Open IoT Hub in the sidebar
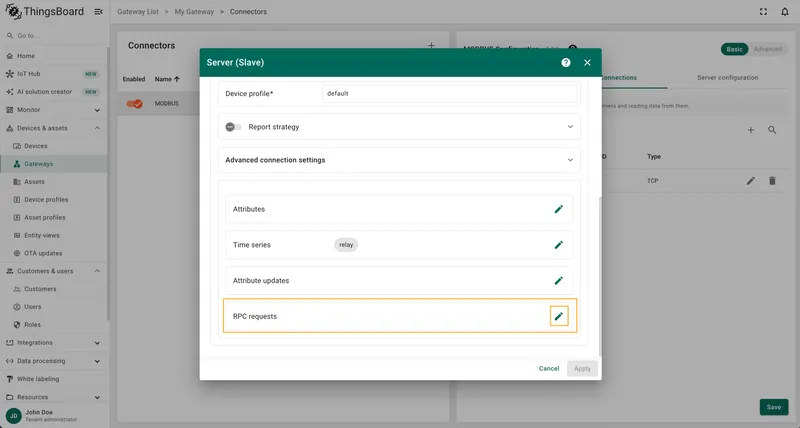Image resolution: width=800 pixels, height=428 pixels. (x=54, y=74)
